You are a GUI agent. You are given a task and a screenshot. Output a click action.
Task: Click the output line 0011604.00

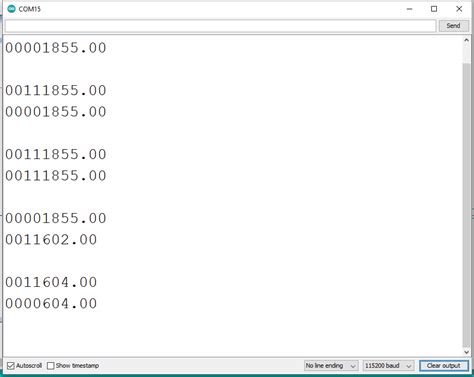[x=51, y=282]
